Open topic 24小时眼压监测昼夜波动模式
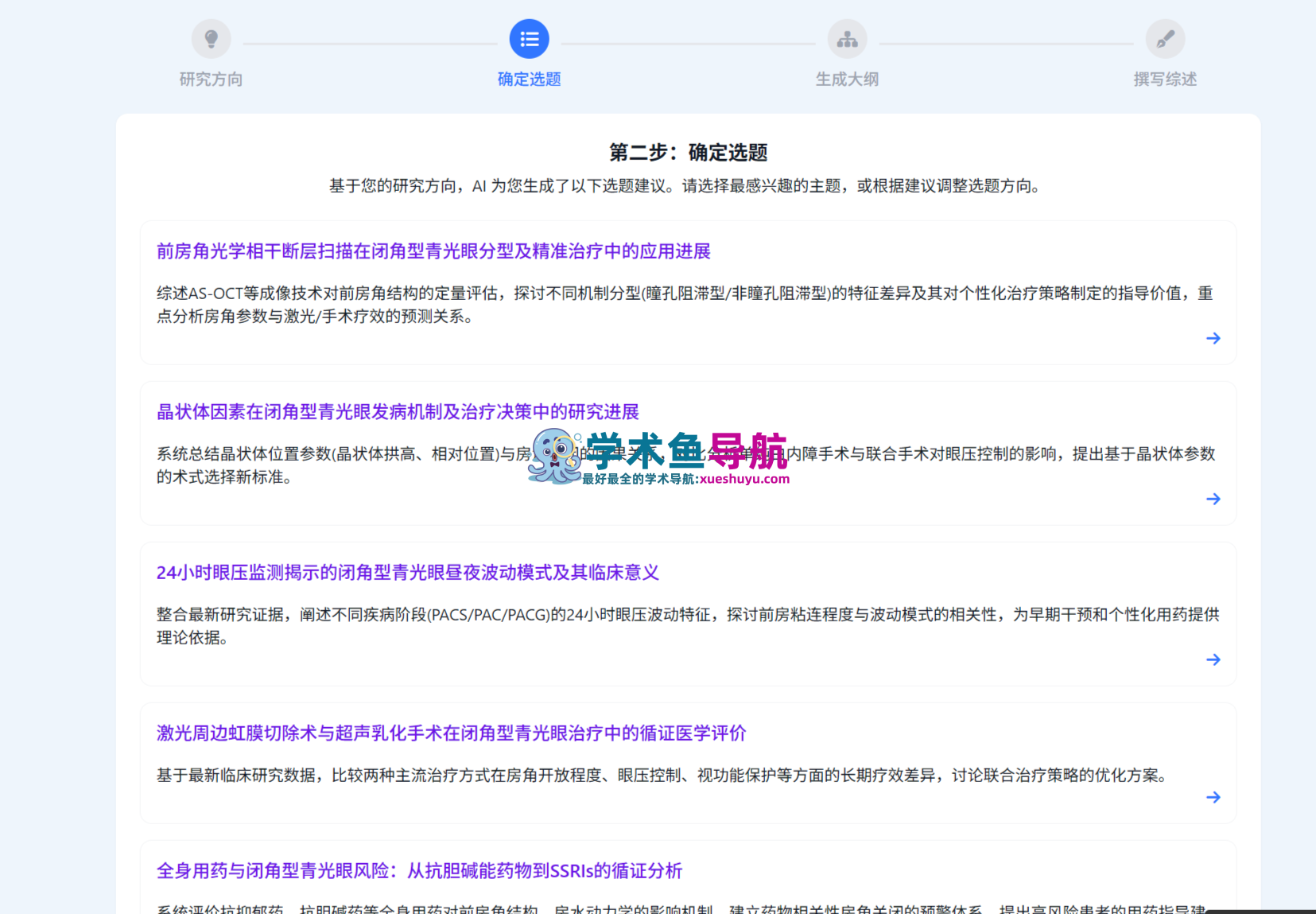 pos(408,573)
